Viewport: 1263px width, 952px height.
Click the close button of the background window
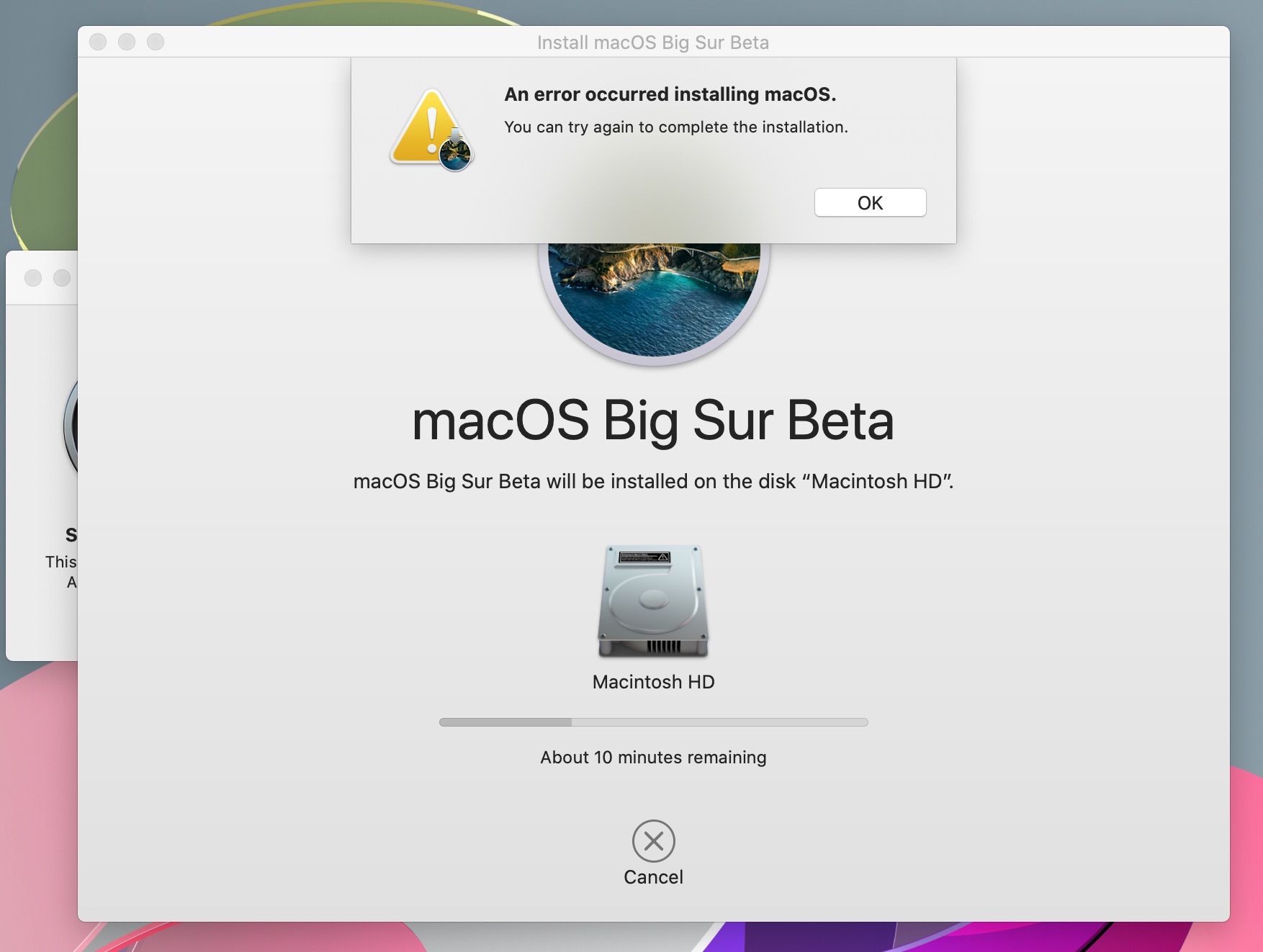pyautogui.click(x=33, y=278)
